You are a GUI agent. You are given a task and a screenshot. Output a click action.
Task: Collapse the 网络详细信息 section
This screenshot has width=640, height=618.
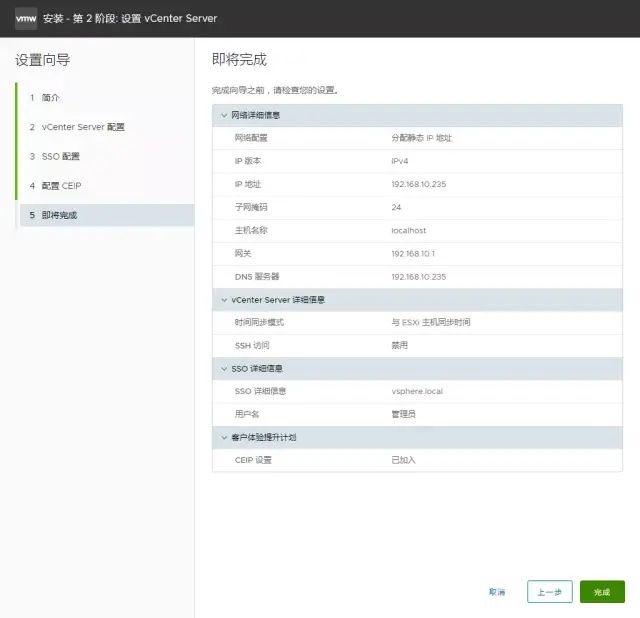tap(417, 115)
